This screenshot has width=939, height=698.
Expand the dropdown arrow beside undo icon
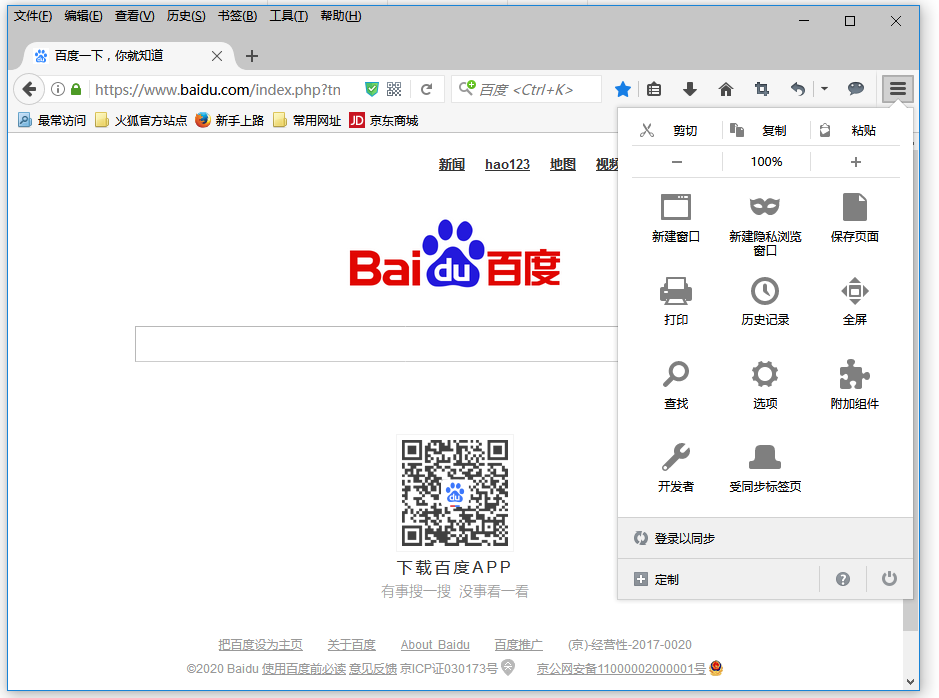point(825,89)
